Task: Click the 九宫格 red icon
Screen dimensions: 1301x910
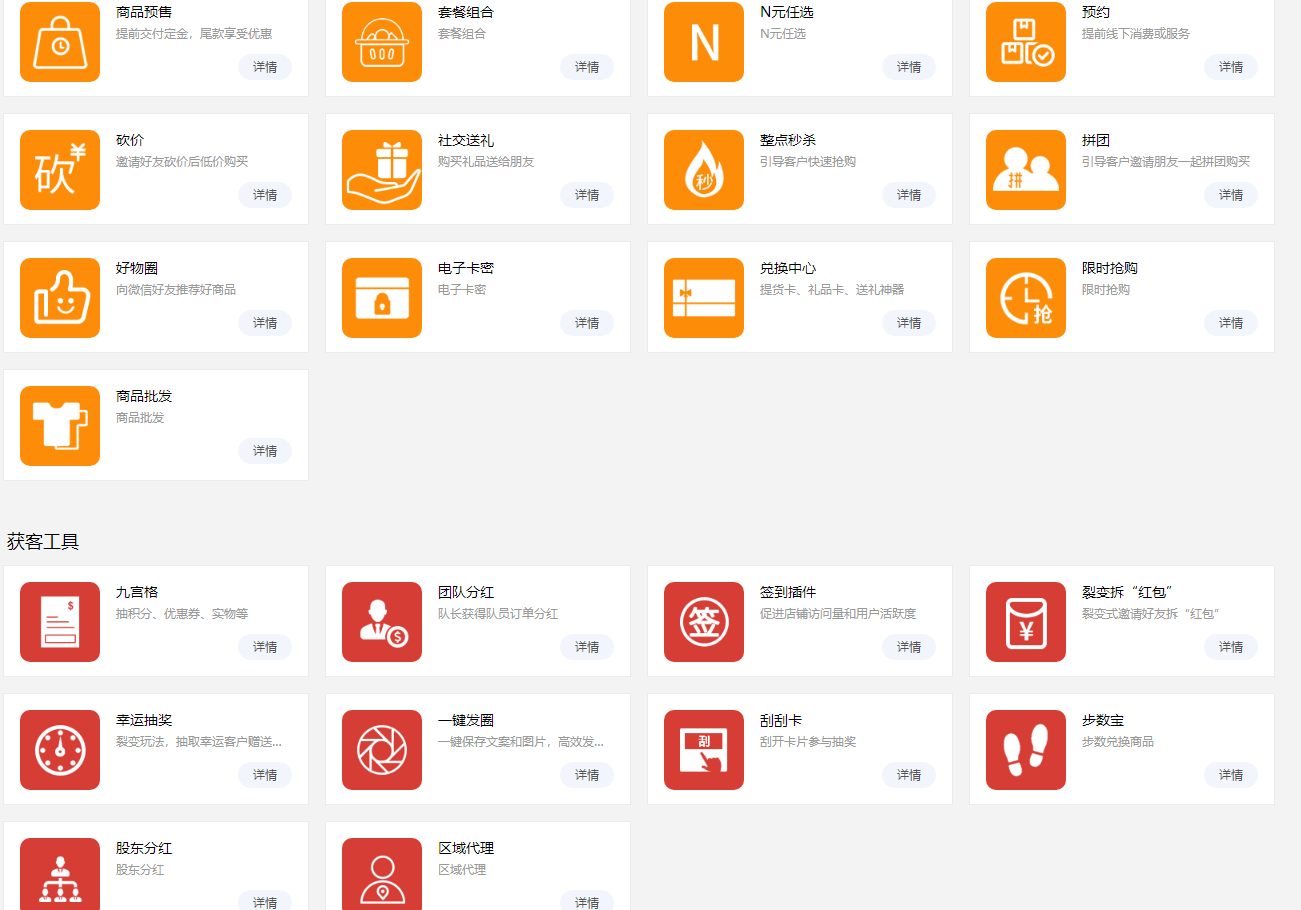Action: (x=60, y=622)
